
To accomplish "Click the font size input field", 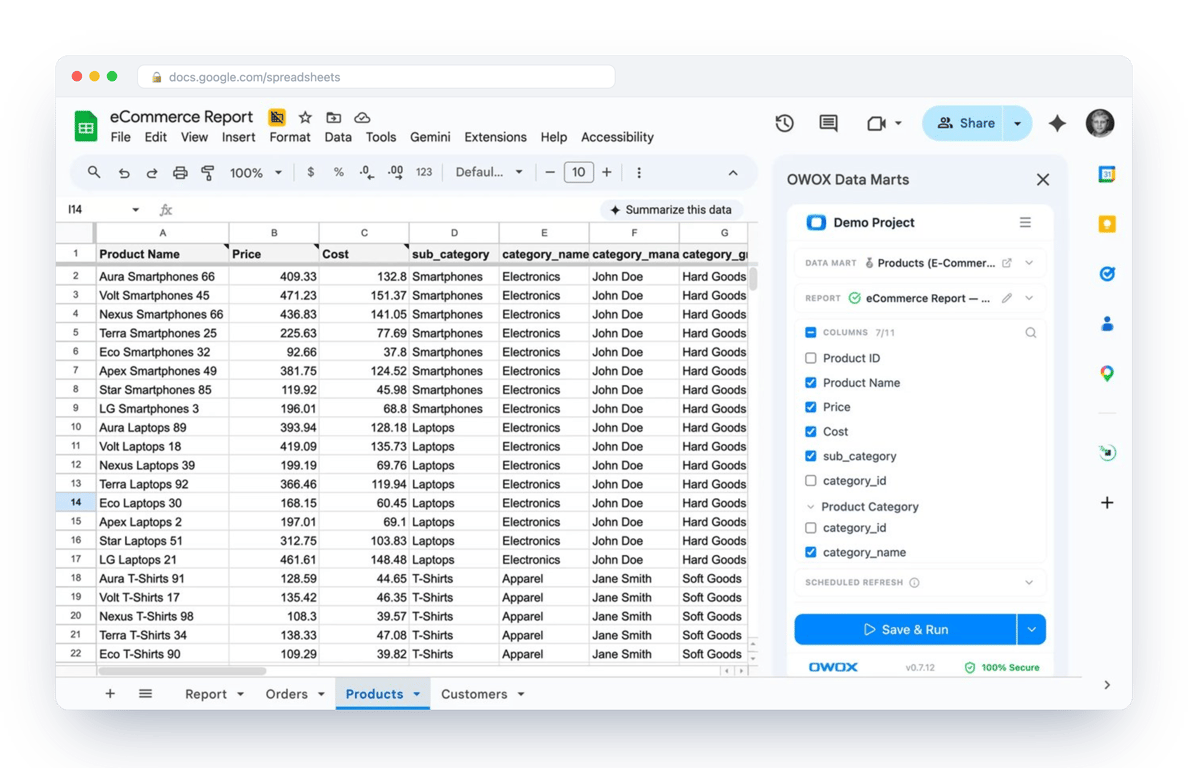I will 578,173.
